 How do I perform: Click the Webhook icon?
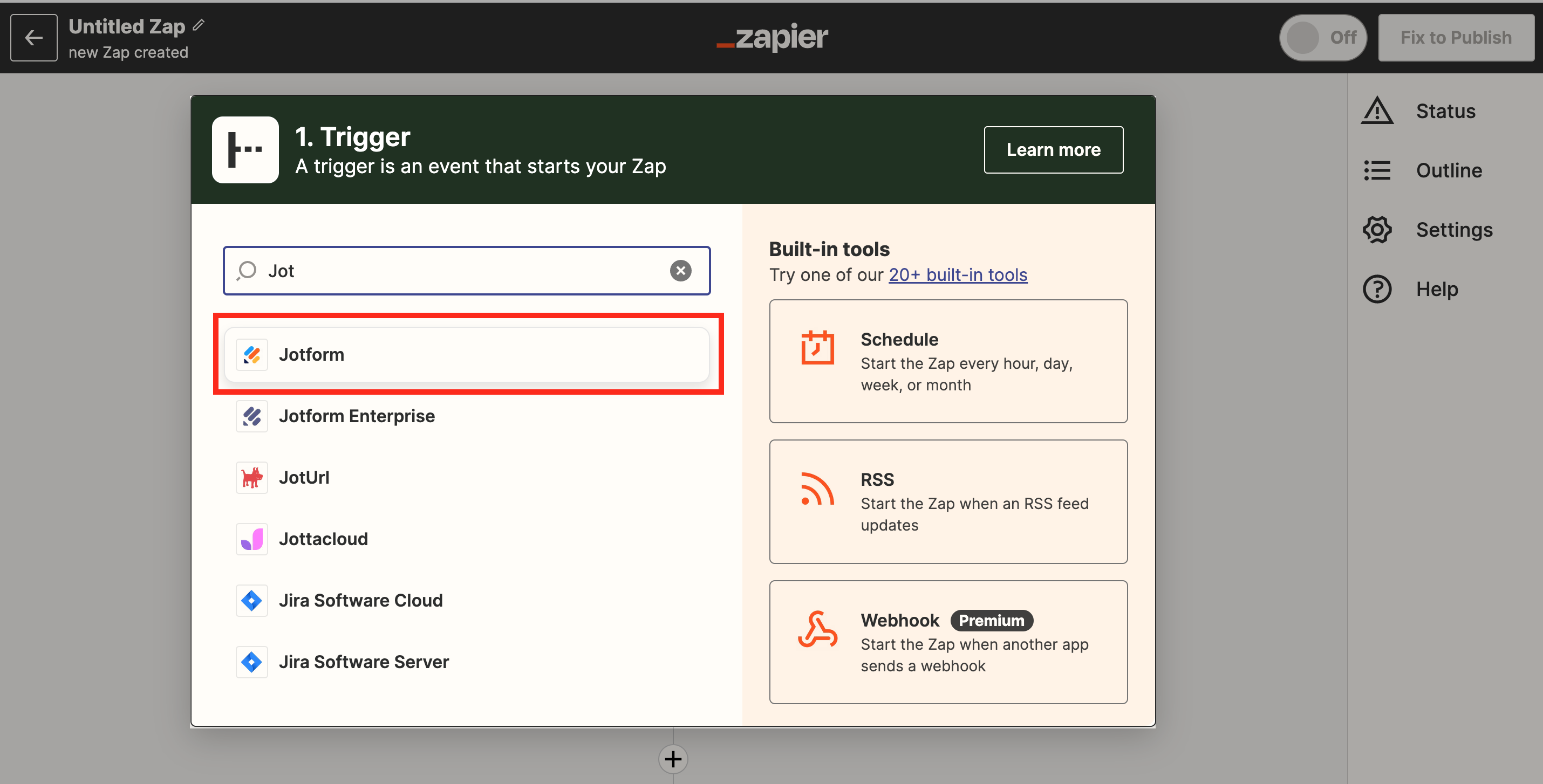(817, 630)
